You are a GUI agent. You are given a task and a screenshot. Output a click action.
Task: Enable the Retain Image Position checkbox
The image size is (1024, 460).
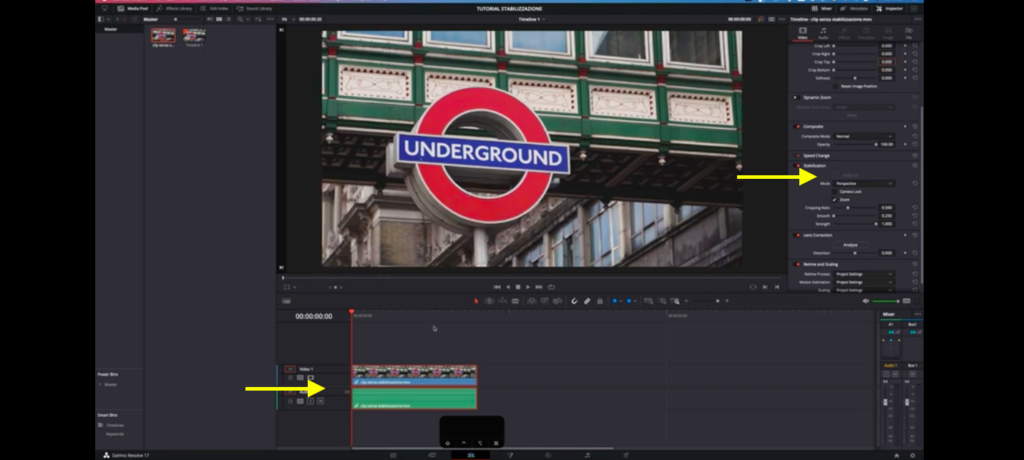coord(836,86)
